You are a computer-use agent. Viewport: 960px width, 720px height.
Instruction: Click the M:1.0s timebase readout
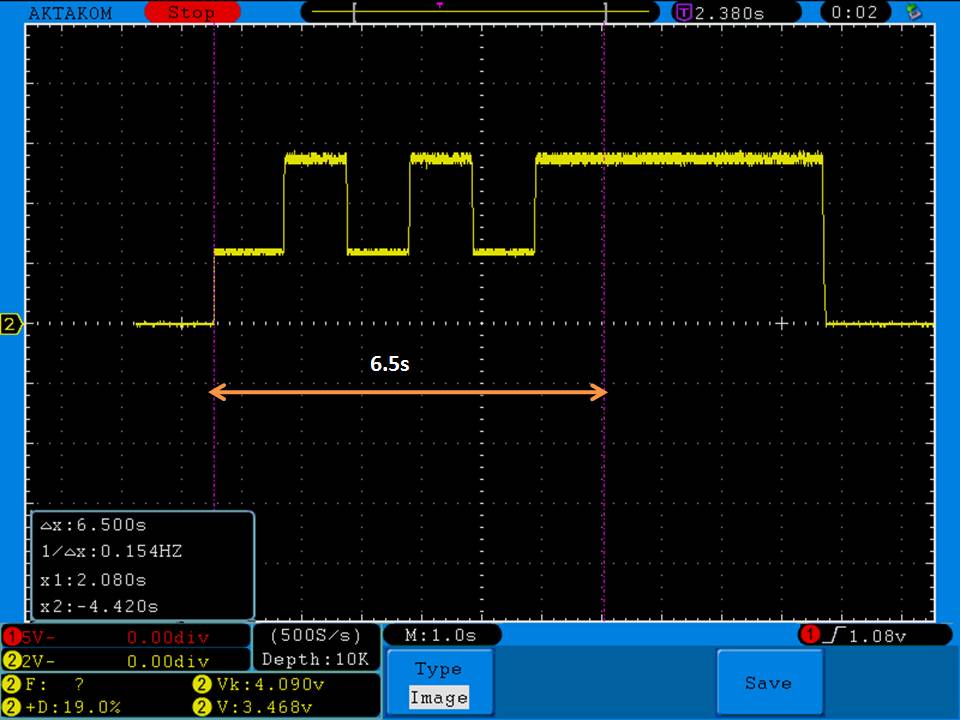[441, 635]
